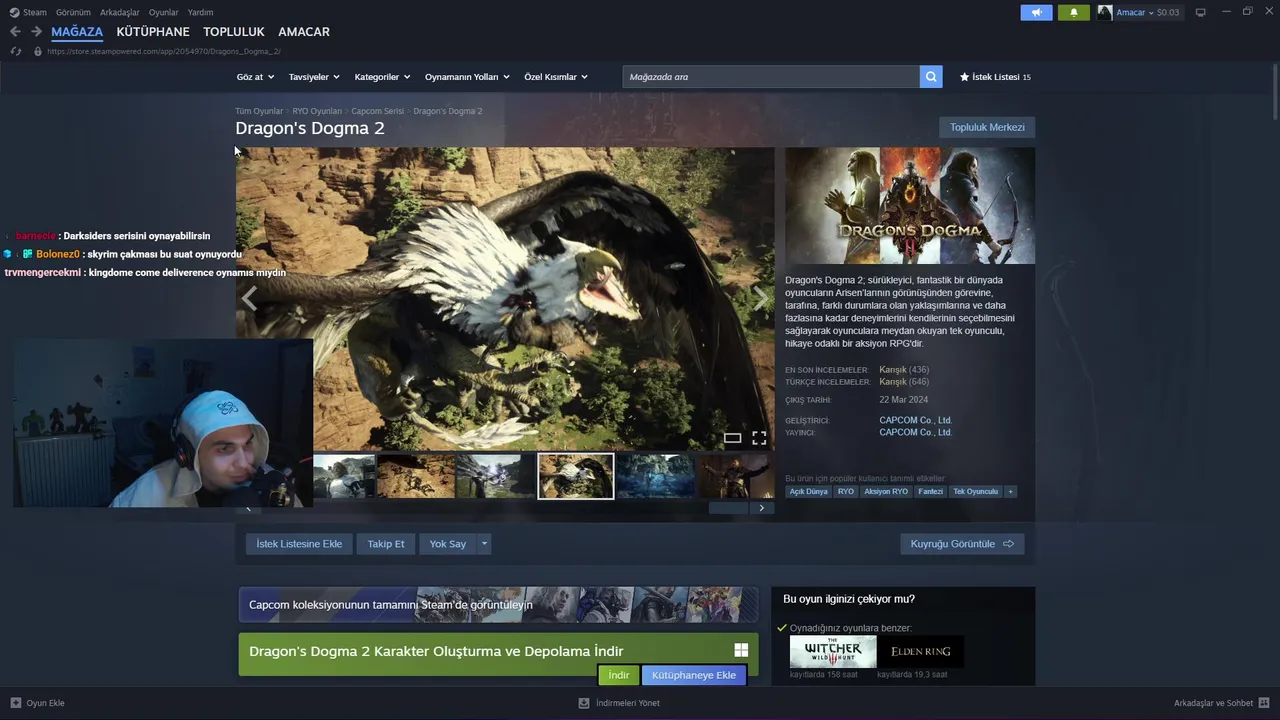Image resolution: width=1280 pixels, height=720 pixels.
Task: Open Topluluk Merkezi
Action: pyautogui.click(x=987, y=127)
